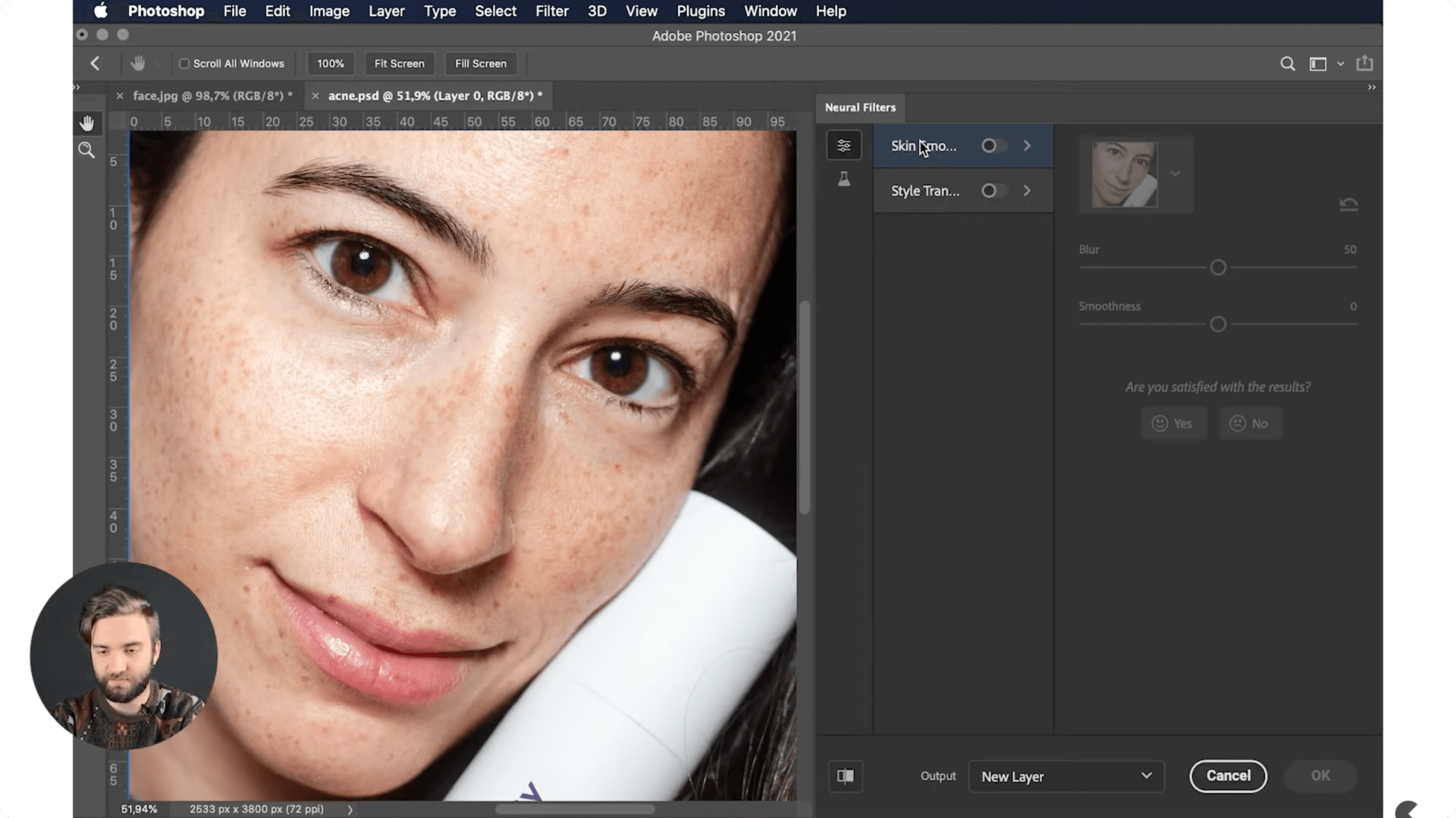Click the vertical canvas scrollbar
The width and height of the screenshot is (1456, 818).
pos(804,408)
